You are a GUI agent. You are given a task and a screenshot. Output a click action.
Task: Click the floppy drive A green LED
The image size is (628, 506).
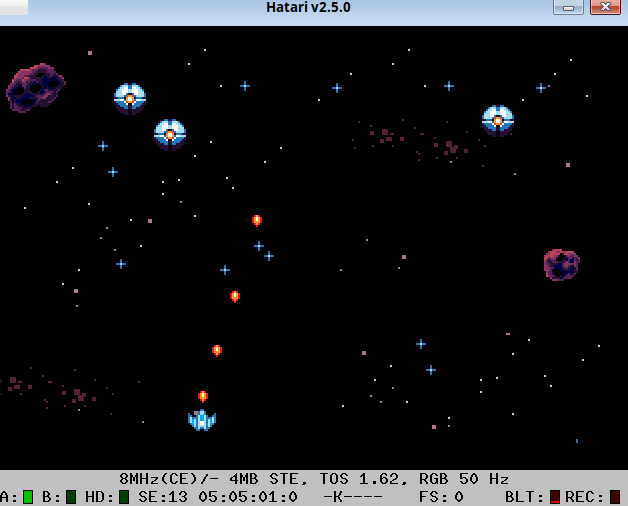tap(28, 497)
